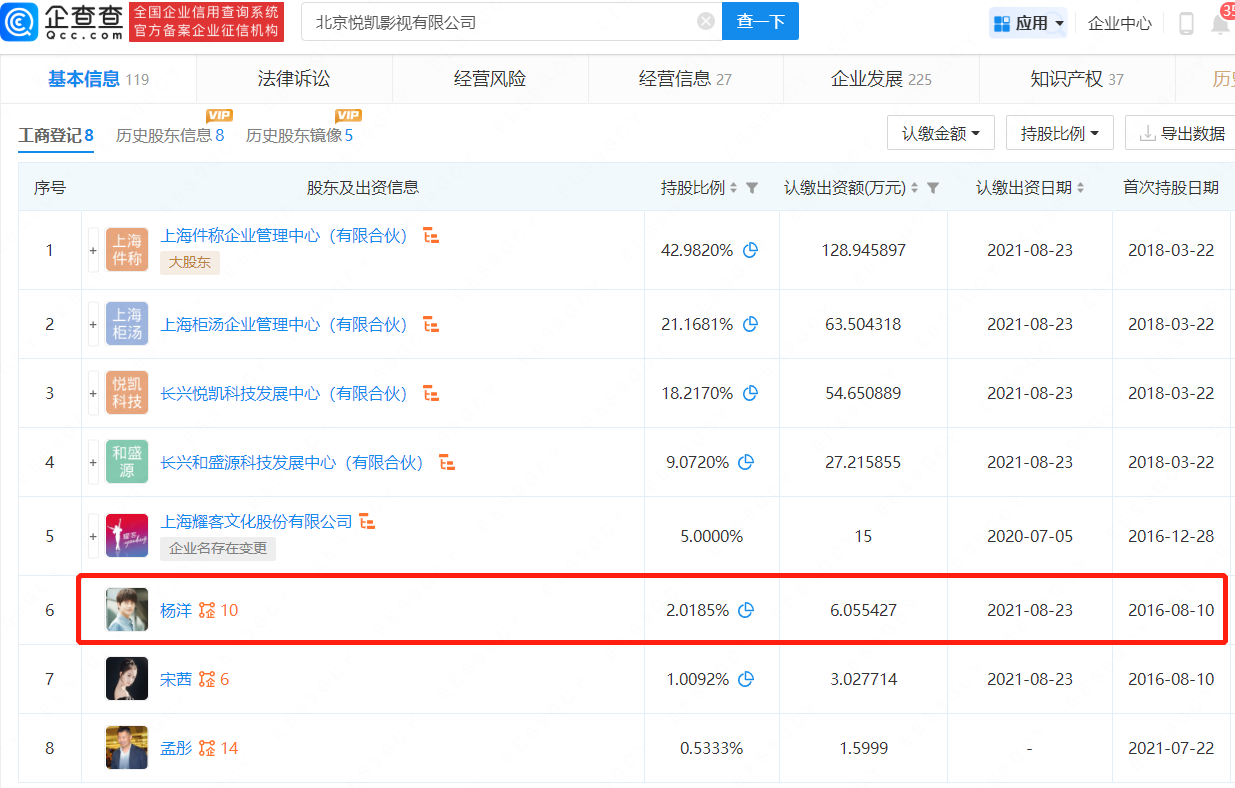Open the 应用 dropdown menu
1235x788 pixels.
tap(1028, 23)
